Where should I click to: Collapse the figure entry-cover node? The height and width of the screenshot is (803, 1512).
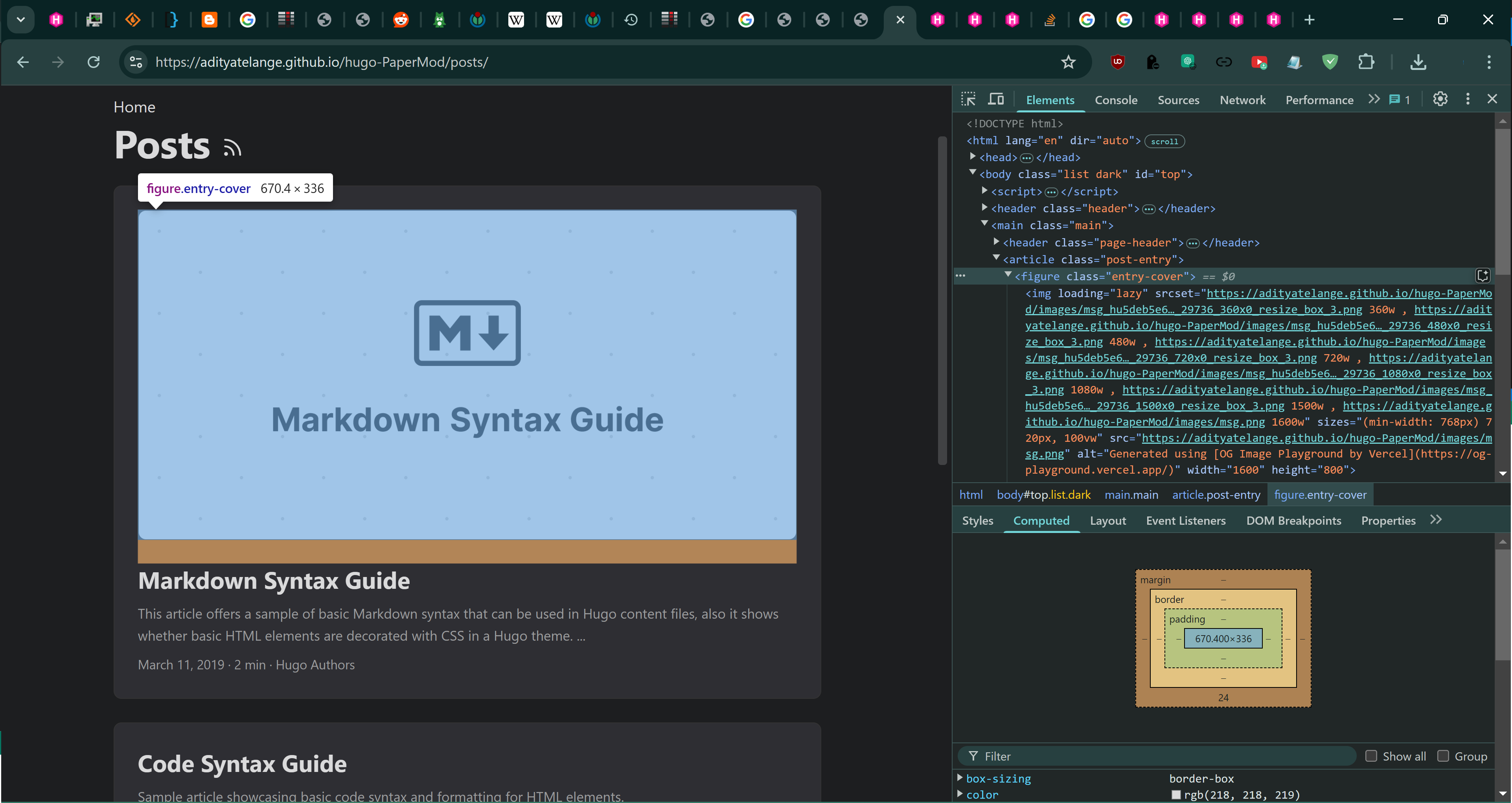pyautogui.click(x=1008, y=275)
